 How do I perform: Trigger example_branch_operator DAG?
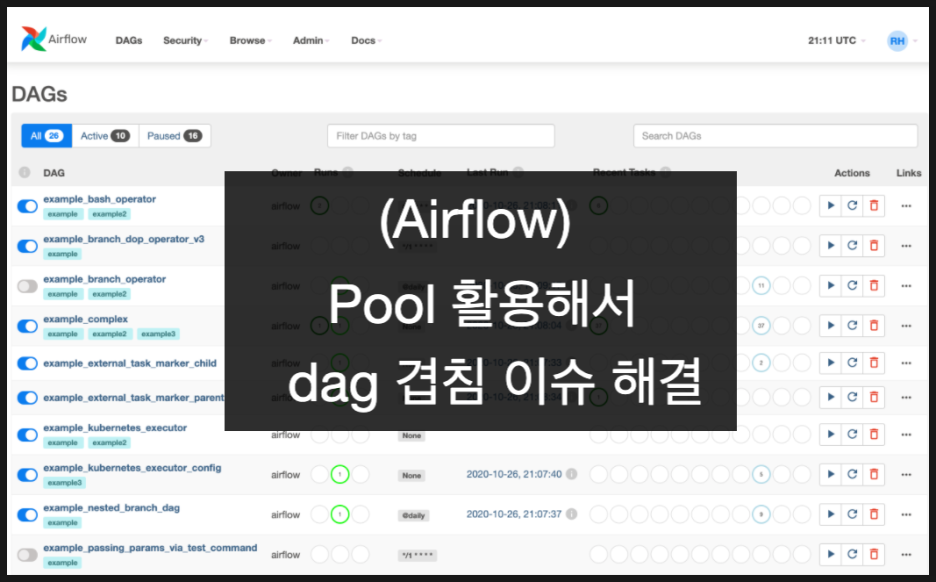click(830, 286)
